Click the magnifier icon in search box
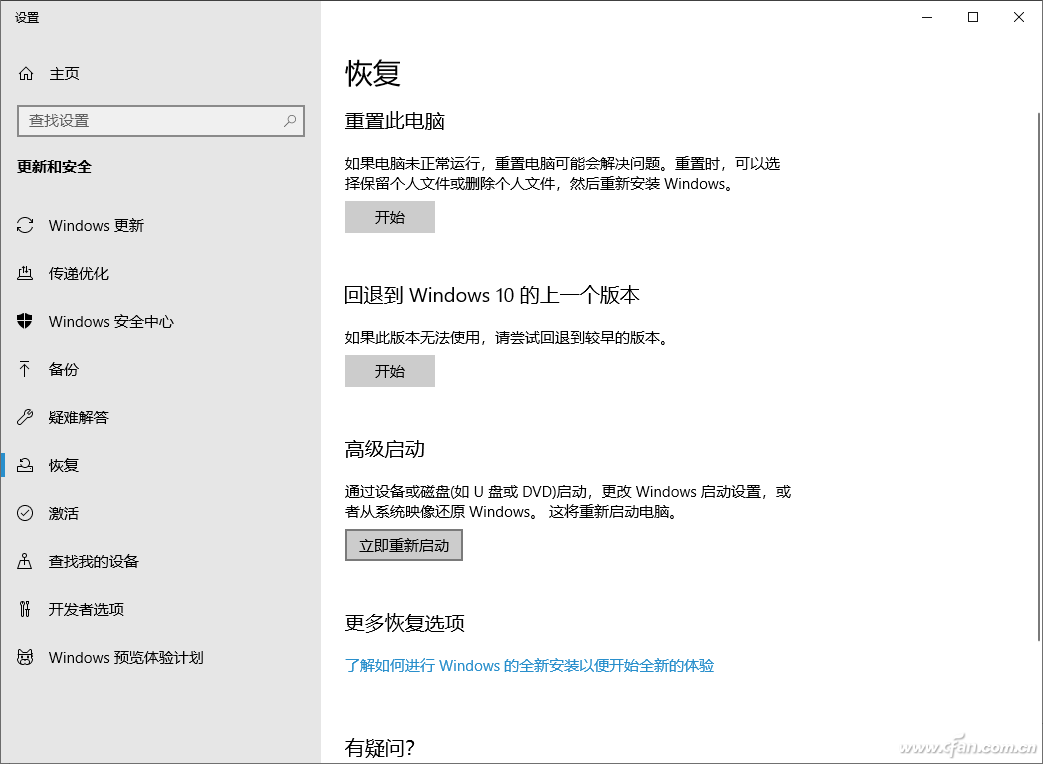 (290, 121)
